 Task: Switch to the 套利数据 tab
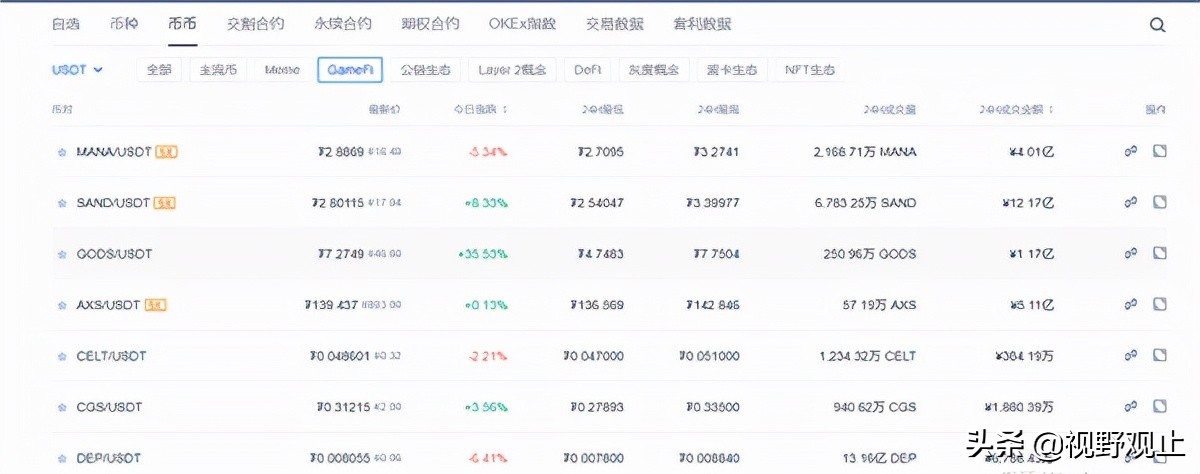(x=703, y=24)
